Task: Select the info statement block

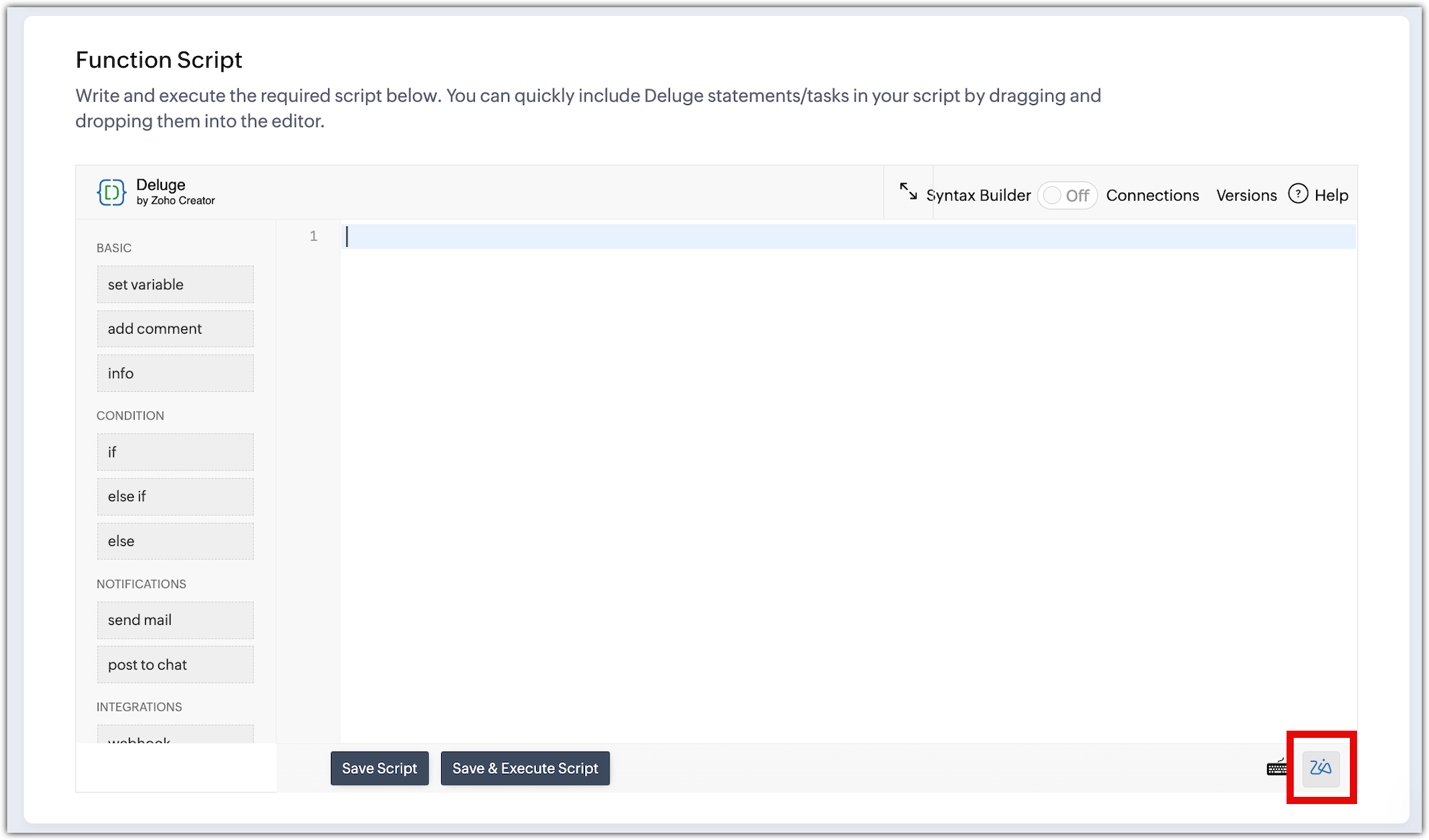Action: (175, 373)
